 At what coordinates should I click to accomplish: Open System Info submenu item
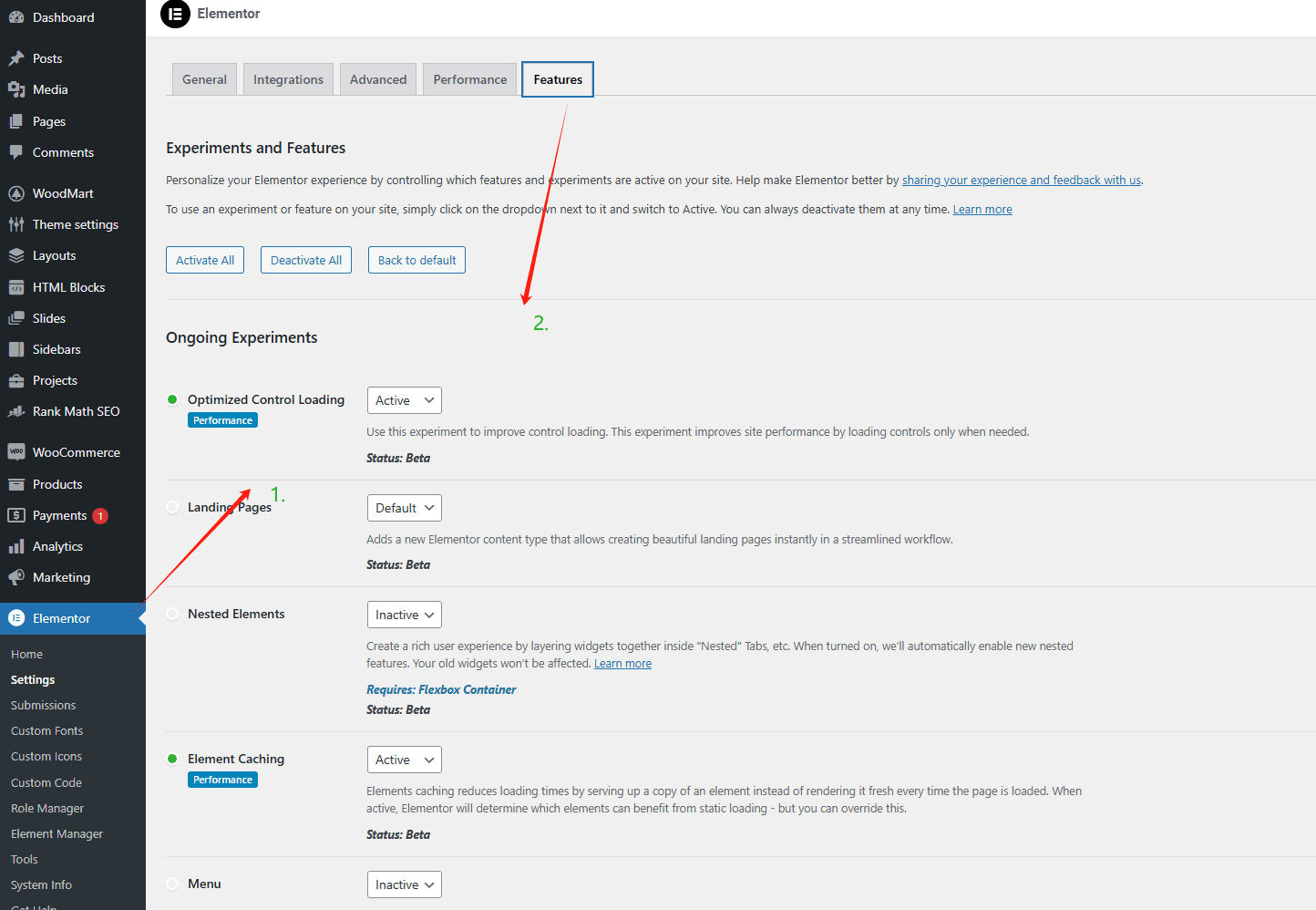(42, 884)
